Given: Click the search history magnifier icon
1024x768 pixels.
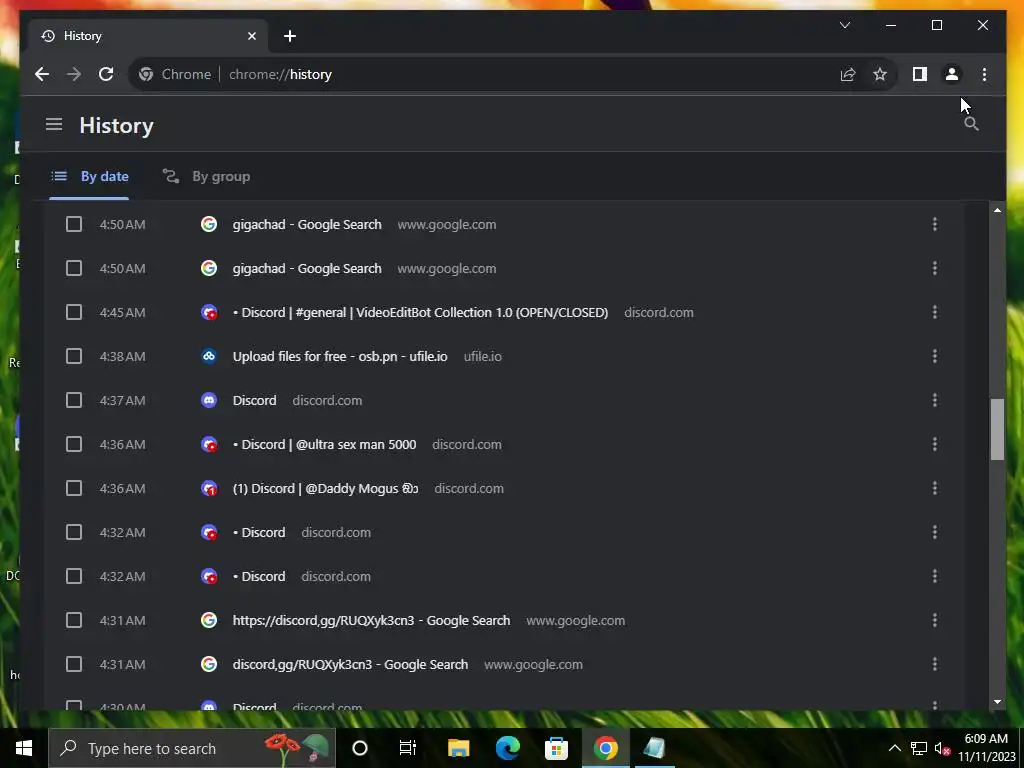Looking at the screenshot, I should [x=971, y=124].
